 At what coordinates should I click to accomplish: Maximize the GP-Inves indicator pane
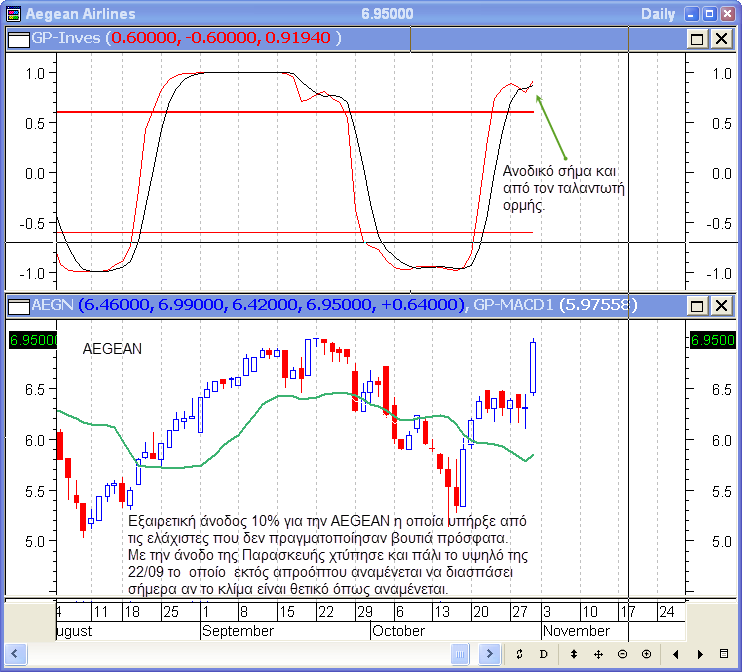coord(697,38)
